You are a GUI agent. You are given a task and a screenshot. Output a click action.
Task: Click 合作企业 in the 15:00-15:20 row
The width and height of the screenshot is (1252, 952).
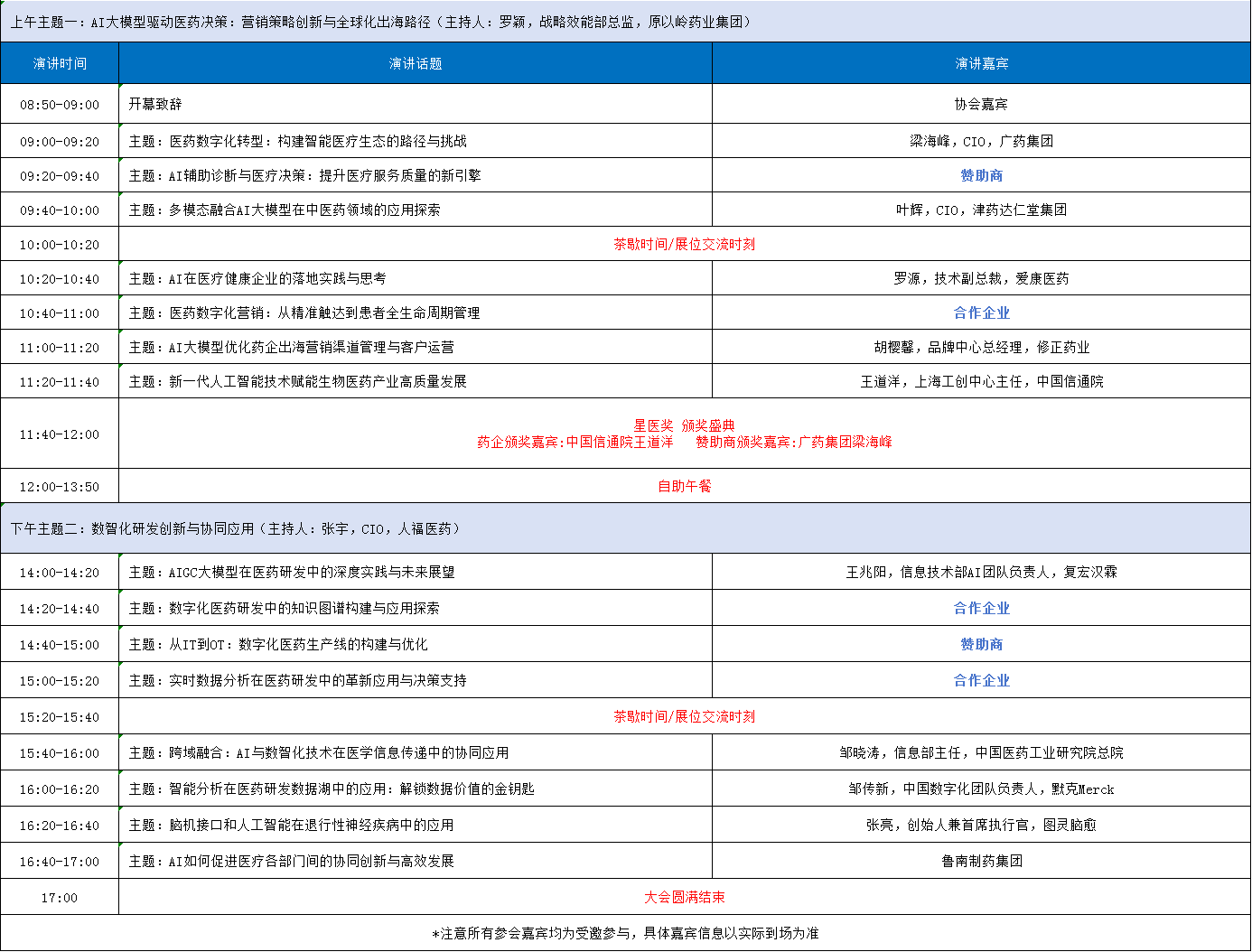pyautogui.click(x=982, y=680)
